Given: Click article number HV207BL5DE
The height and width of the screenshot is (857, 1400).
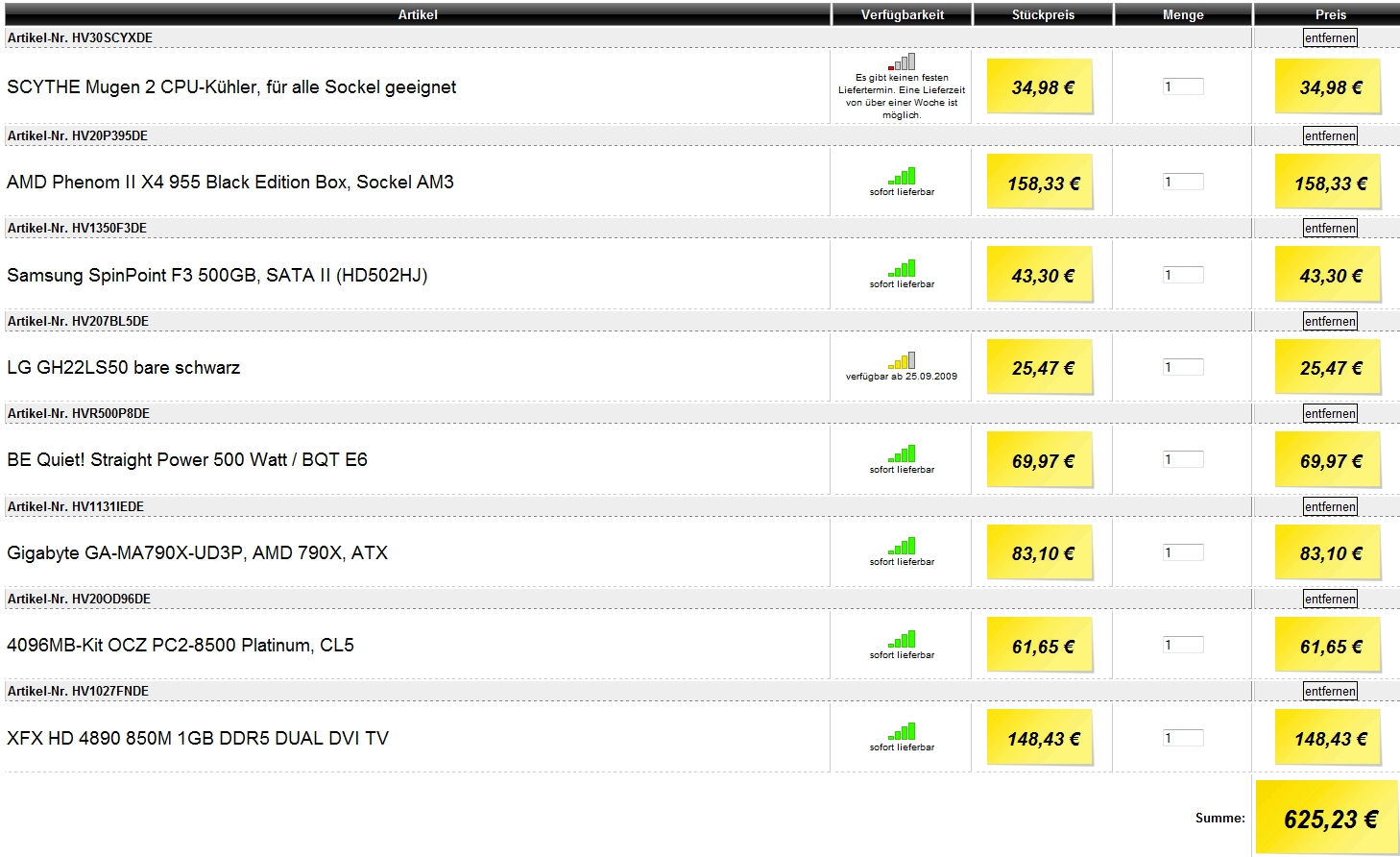Looking at the screenshot, I should pyautogui.click(x=110, y=321).
